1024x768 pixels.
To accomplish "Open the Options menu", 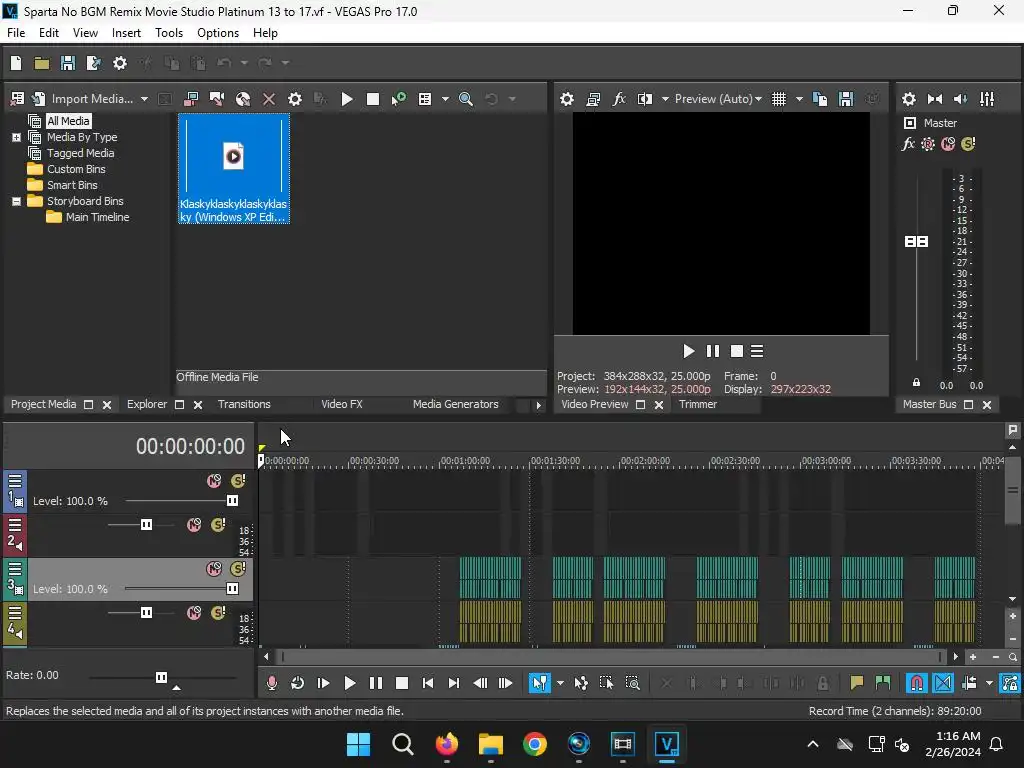I will pos(218,33).
